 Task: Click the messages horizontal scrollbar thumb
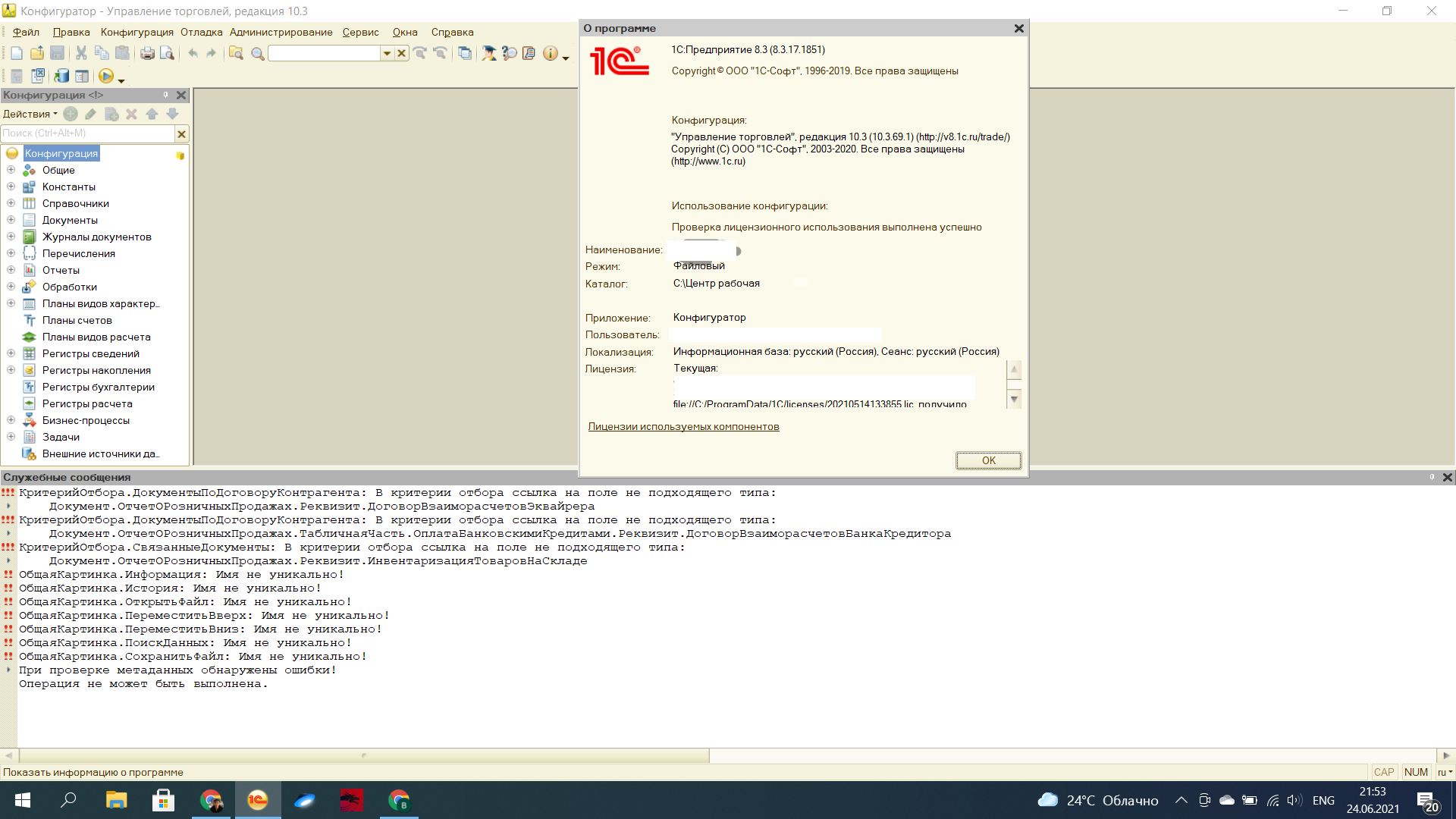(x=364, y=755)
